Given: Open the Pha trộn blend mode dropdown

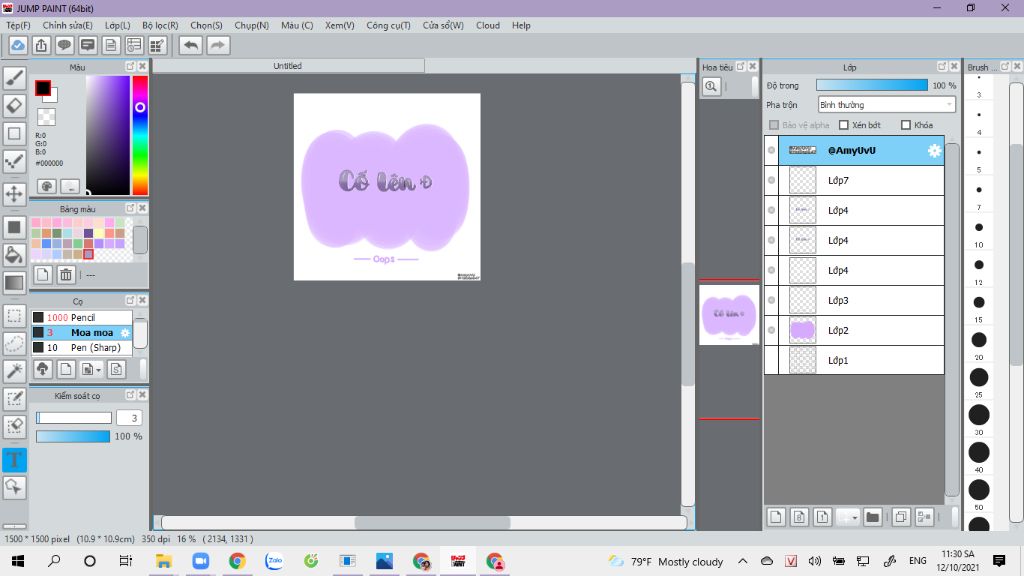Looking at the screenshot, I should pyautogui.click(x=886, y=104).
